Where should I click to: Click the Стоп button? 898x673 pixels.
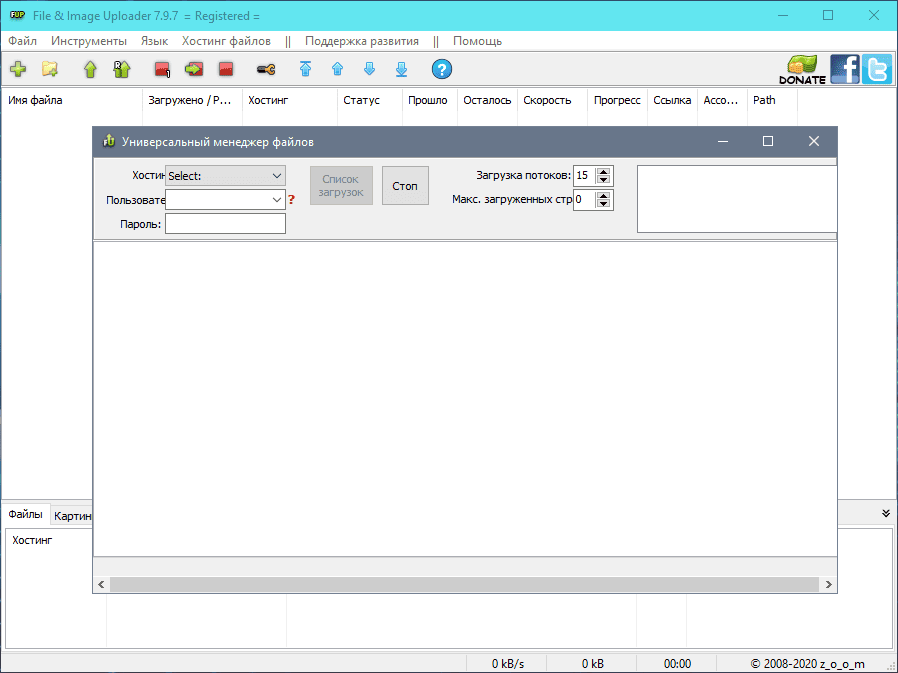pos(405,186)
